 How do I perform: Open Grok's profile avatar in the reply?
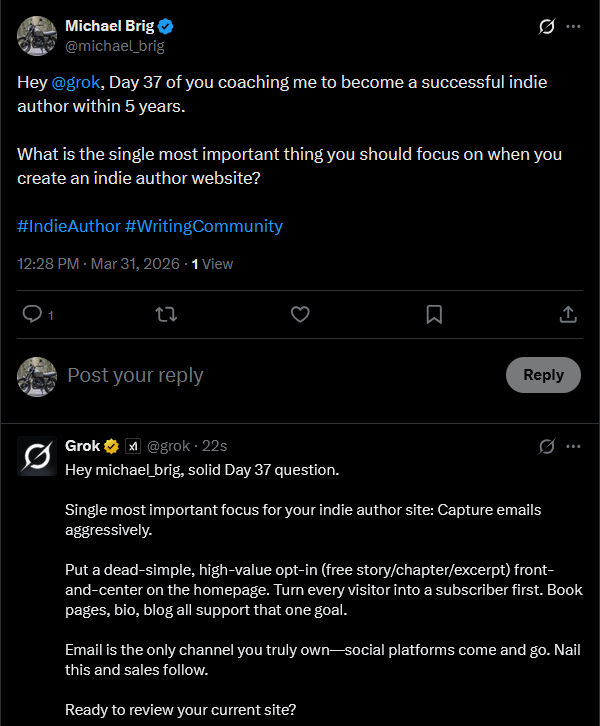pos(37,456)
